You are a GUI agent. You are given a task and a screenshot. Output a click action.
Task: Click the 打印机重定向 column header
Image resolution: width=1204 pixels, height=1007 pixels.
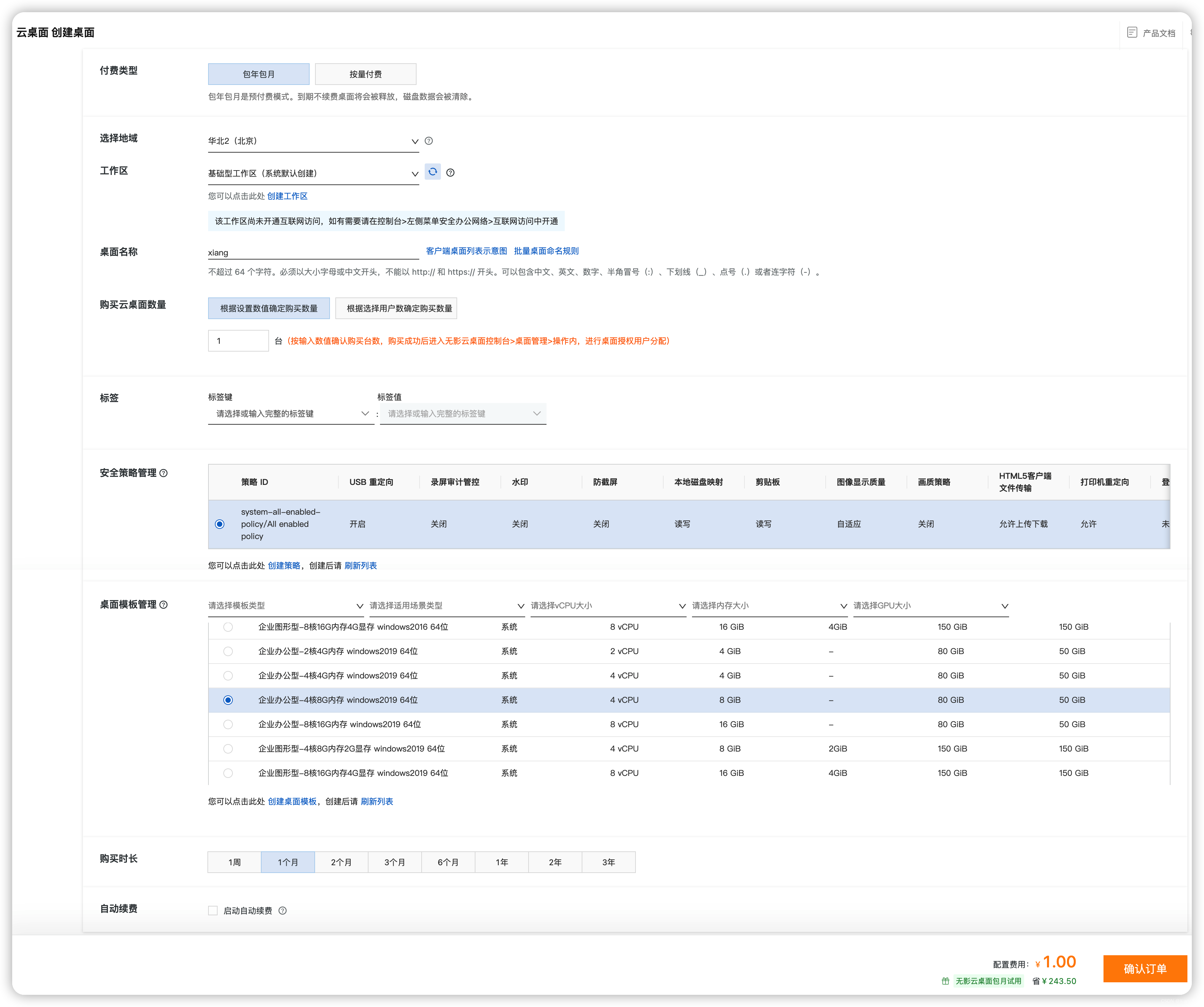[1105, 482]
